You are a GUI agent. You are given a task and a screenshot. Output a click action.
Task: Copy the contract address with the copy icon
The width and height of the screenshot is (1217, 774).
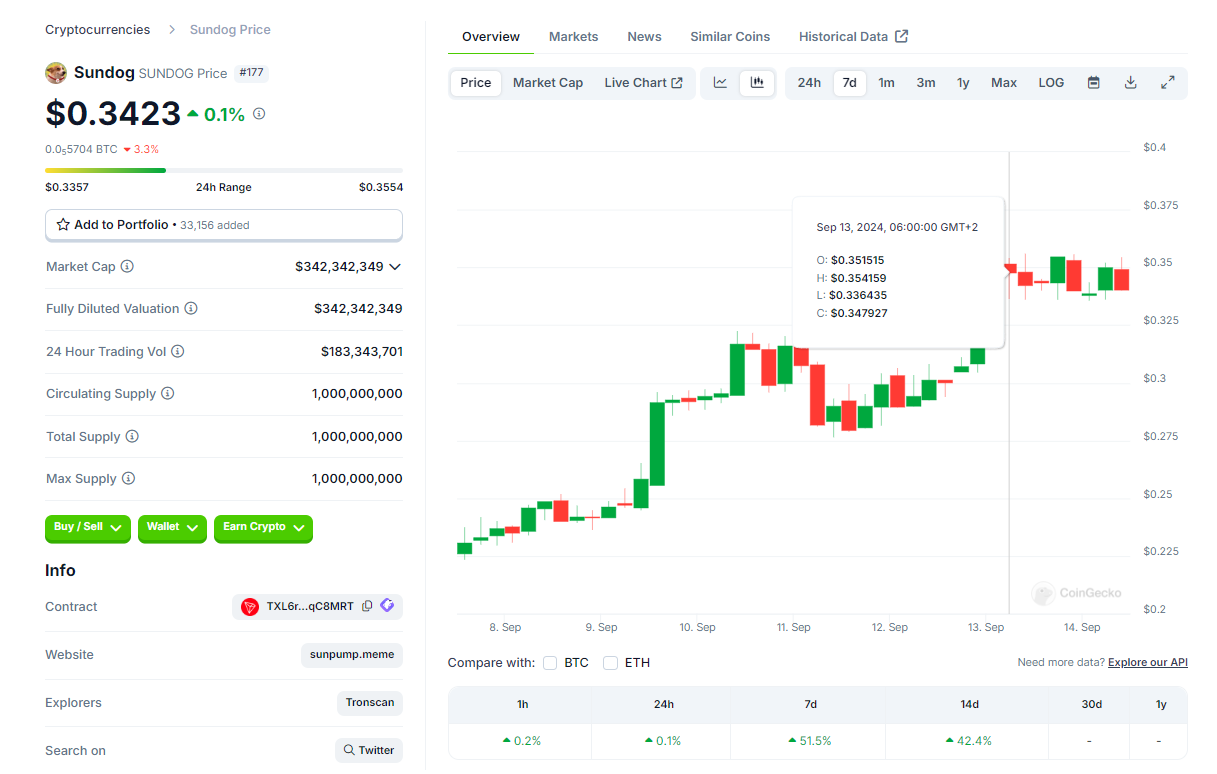pyautogui.click(x=367, y=606)
